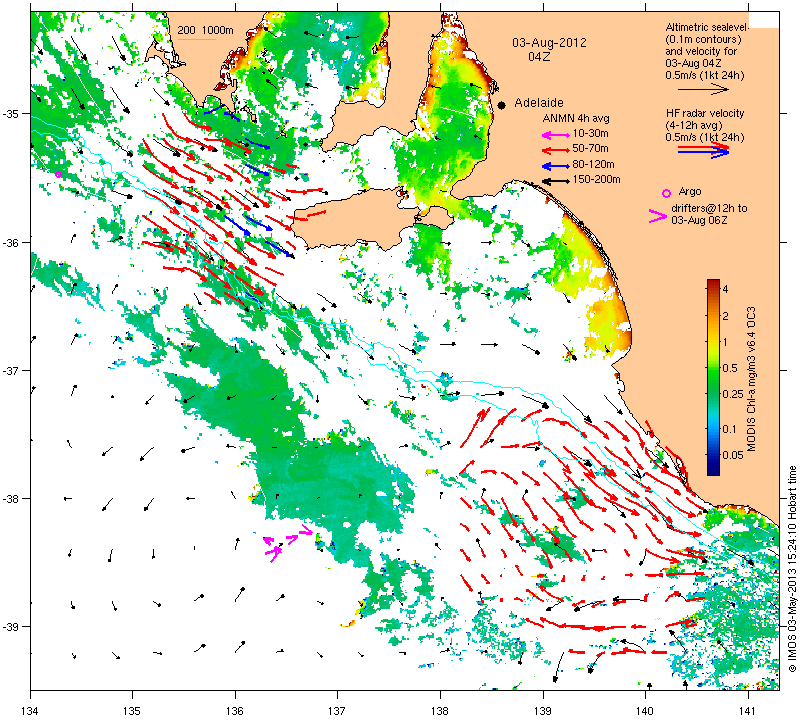Click the 'Altimetric sealevel' legend text
Viewport: 800px width, 720px height.
click(x=707, y=27)
